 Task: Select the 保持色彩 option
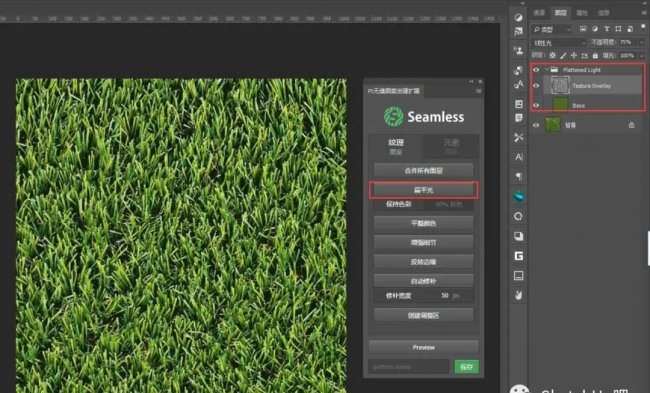398,204
